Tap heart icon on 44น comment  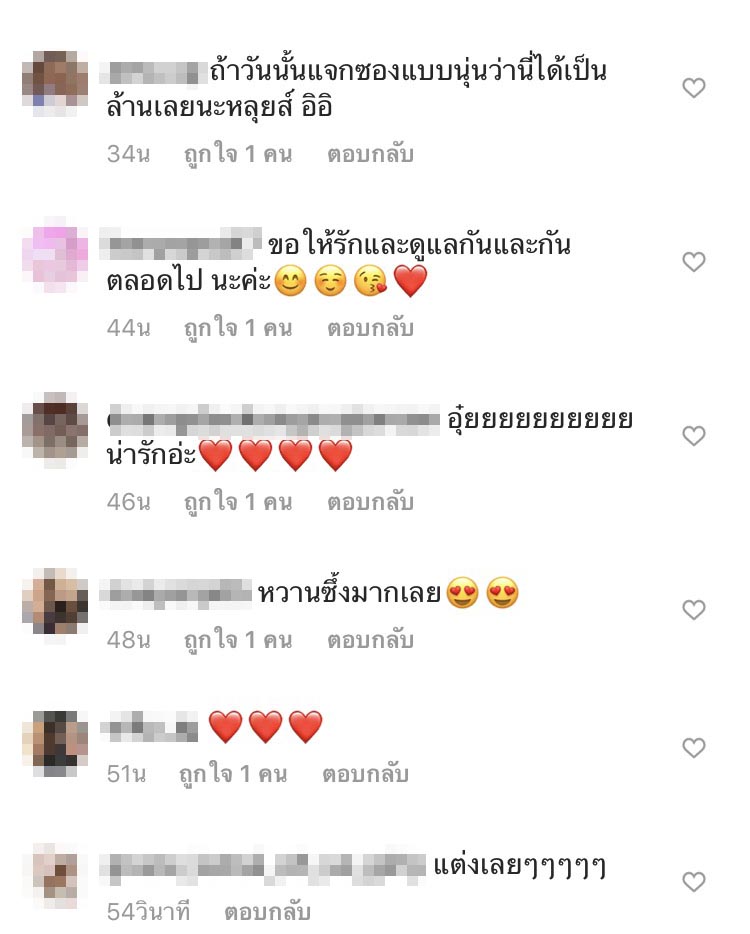pos(693,262)
